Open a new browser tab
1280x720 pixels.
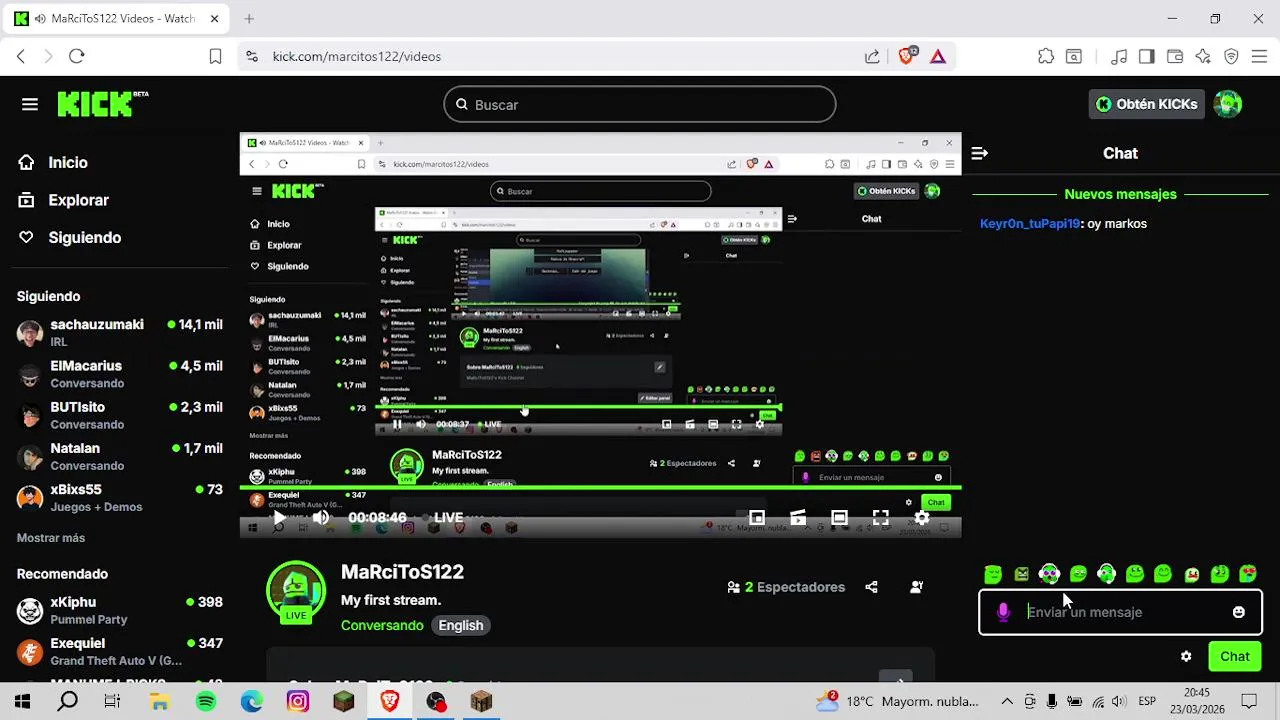249,19
